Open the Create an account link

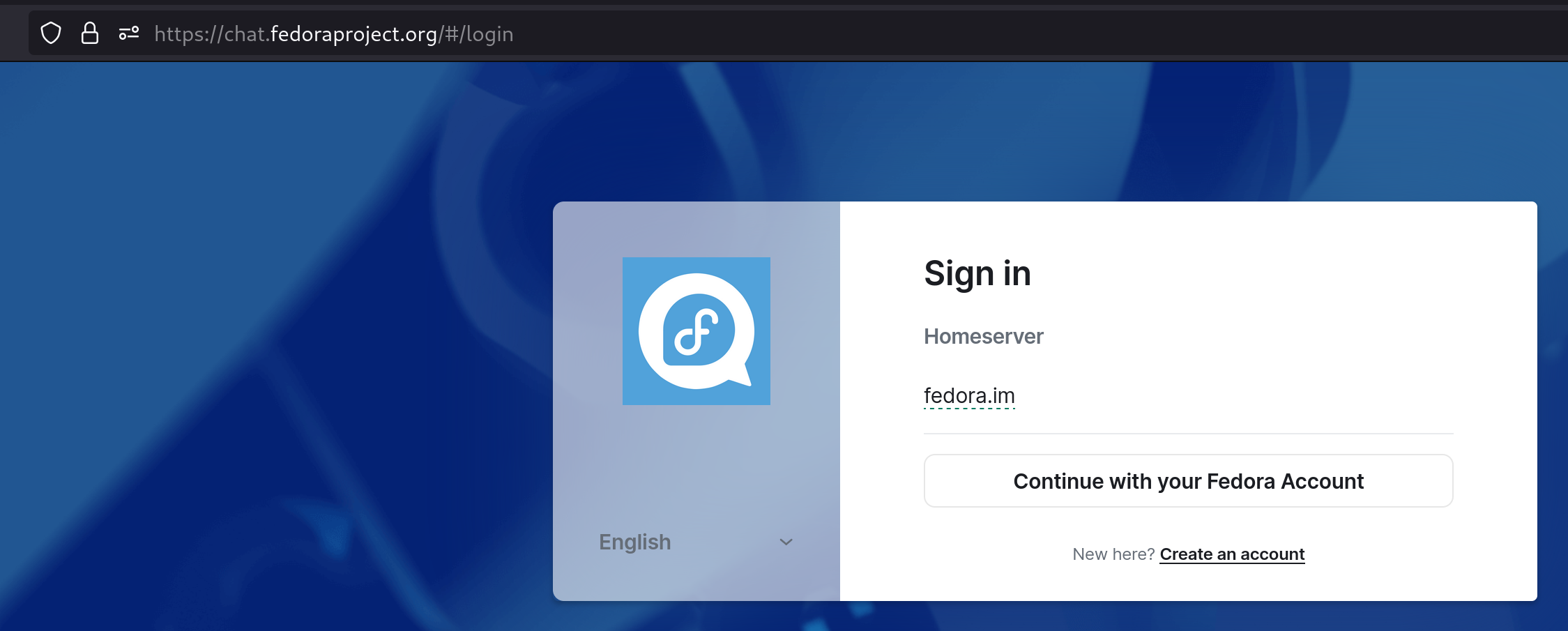pyautogui.click(x=1232, y=554)
